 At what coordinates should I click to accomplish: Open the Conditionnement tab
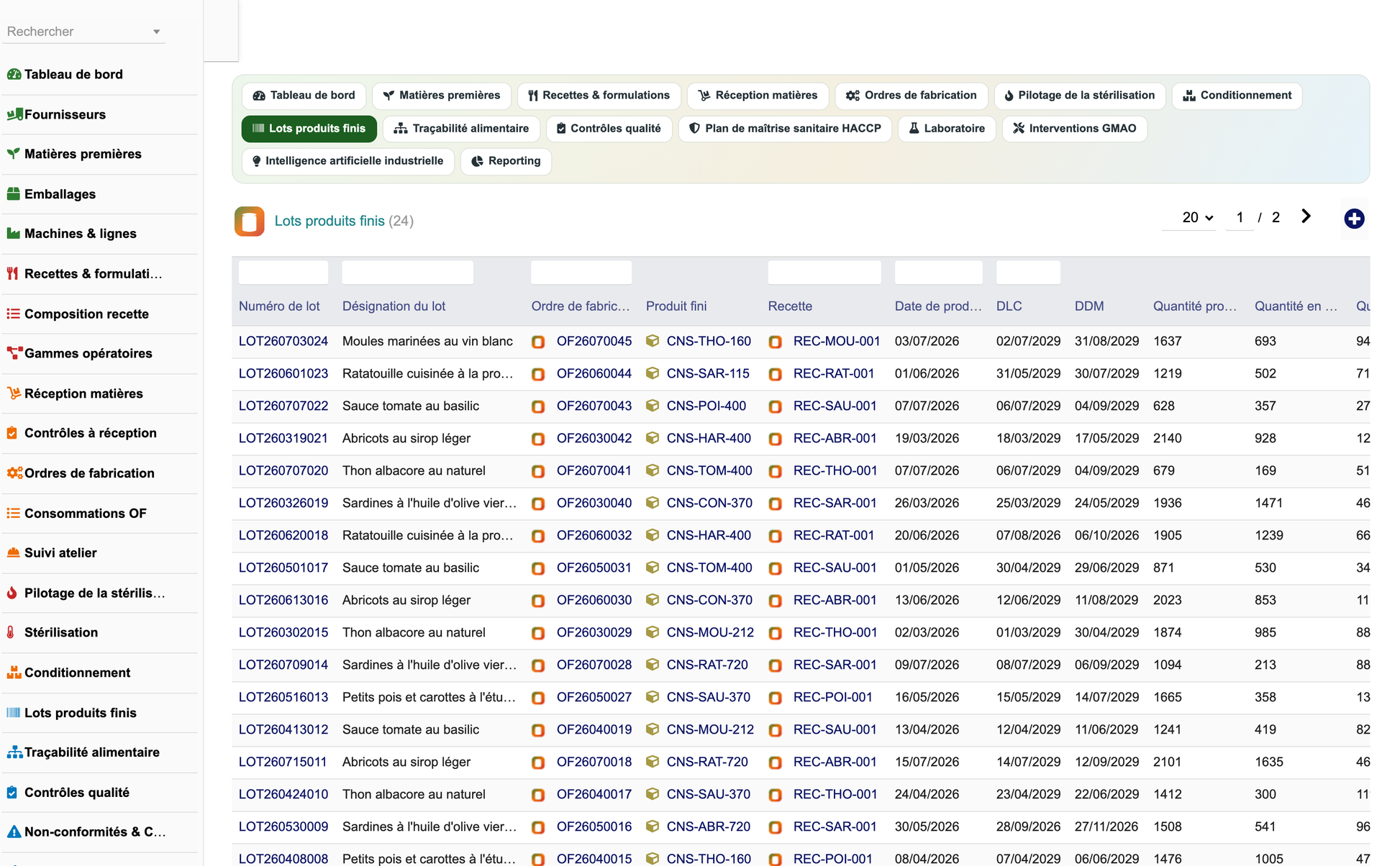1237,96
